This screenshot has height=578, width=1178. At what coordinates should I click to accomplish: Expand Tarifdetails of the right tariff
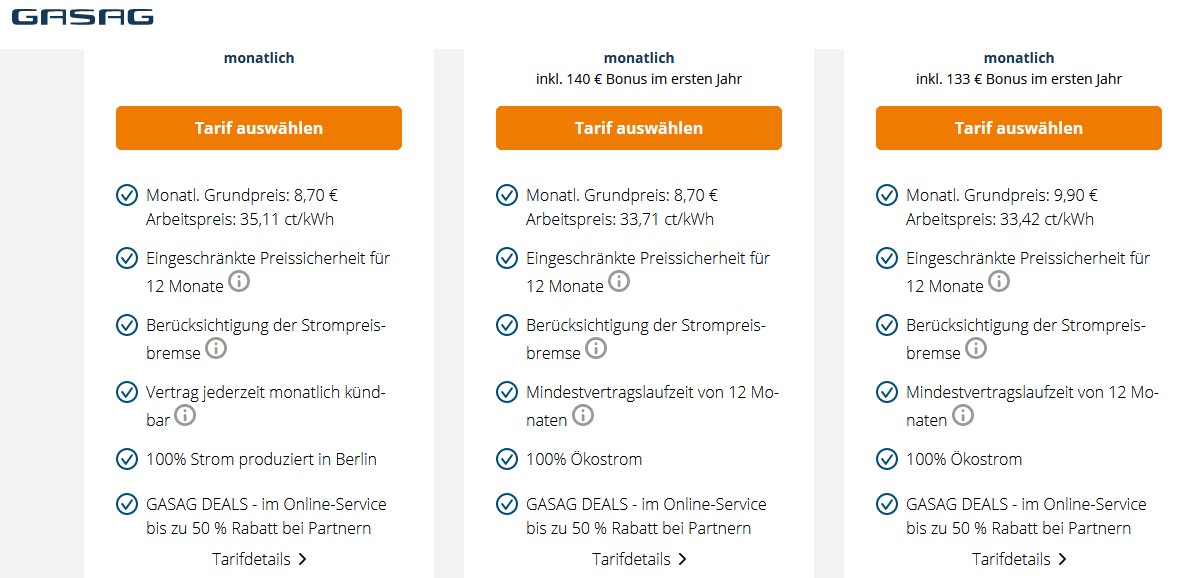coord(1019,559)
